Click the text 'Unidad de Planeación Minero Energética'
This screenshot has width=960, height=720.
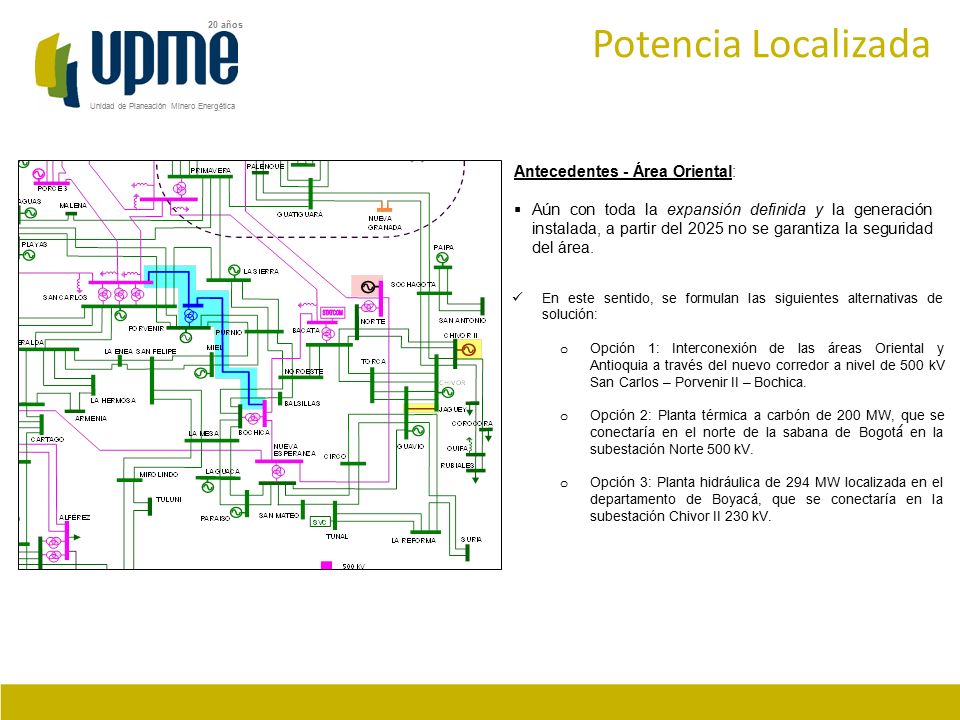tap(162, 106)
